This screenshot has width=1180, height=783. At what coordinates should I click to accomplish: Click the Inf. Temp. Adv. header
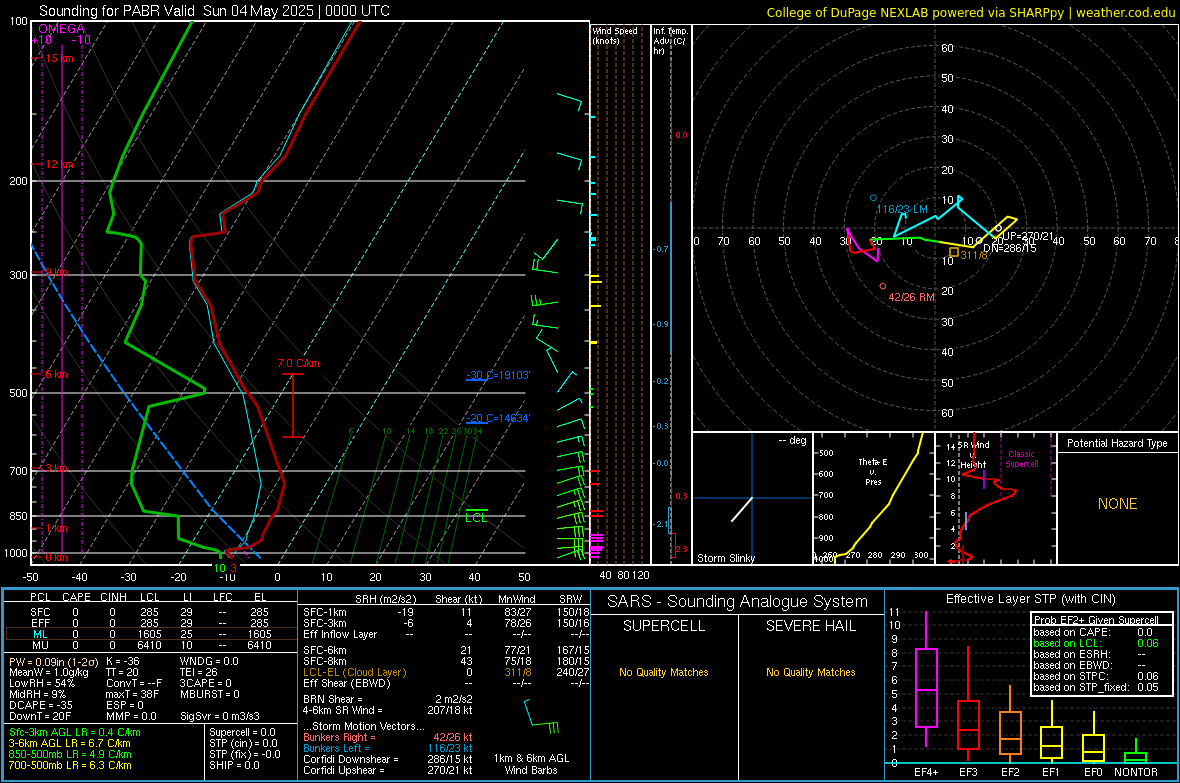[x=670, y=41]
